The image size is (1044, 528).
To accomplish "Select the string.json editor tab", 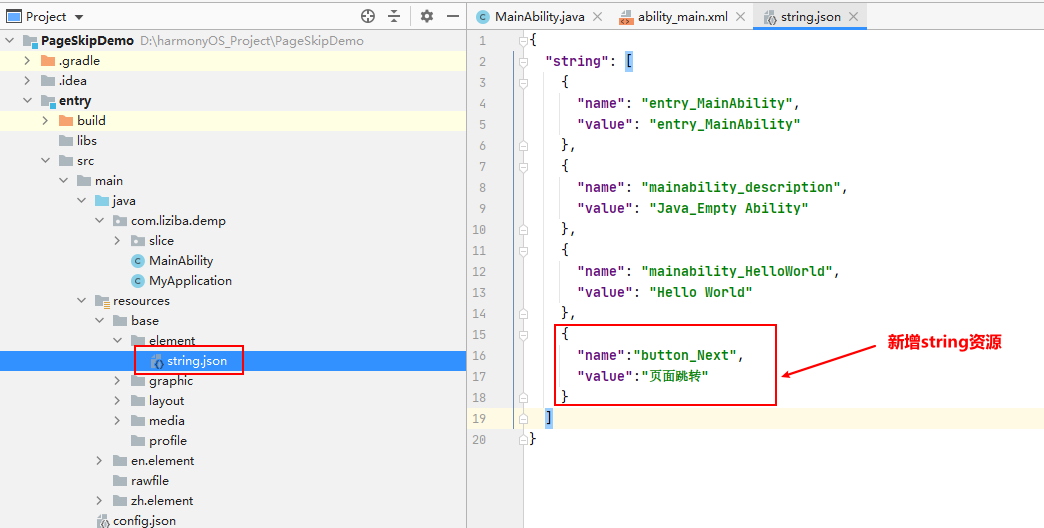I will point(810,17).
